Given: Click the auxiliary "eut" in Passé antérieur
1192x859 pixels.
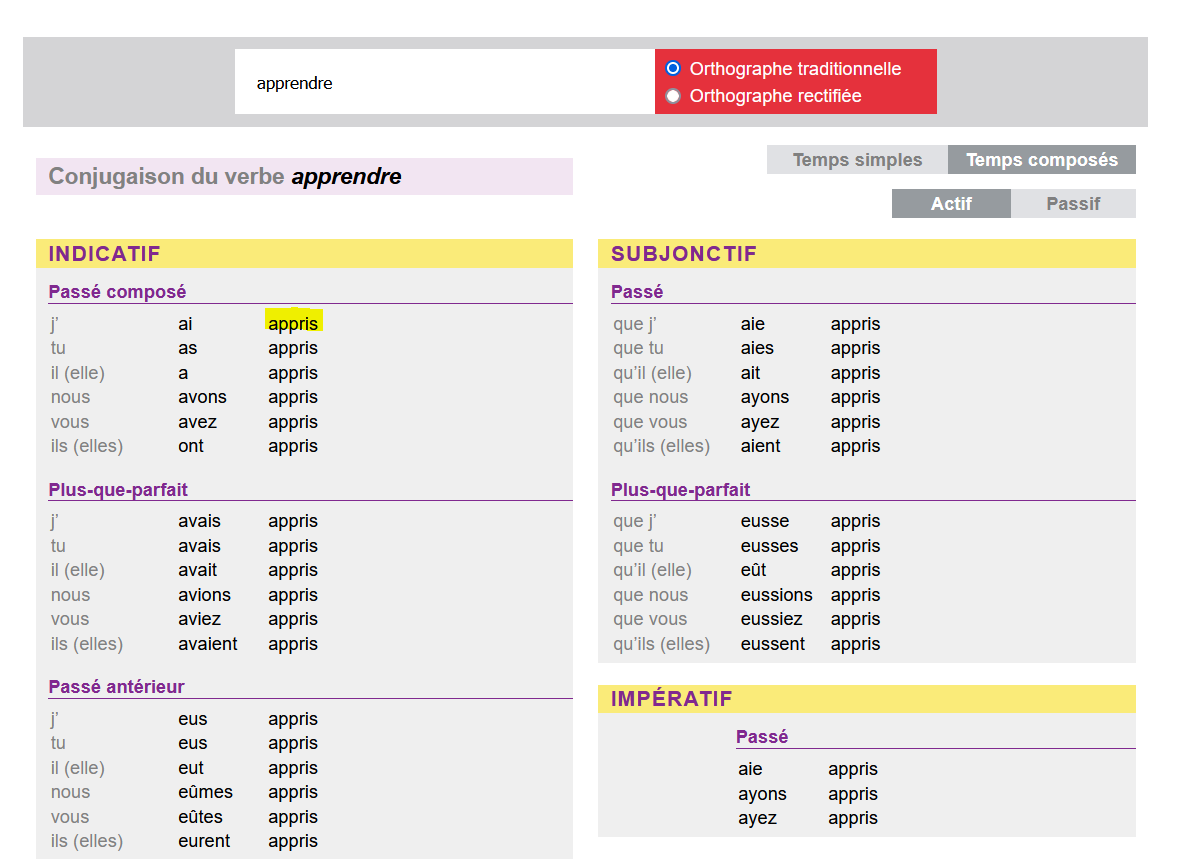Looking at the screenshot, I should click(x=191, y=768).
